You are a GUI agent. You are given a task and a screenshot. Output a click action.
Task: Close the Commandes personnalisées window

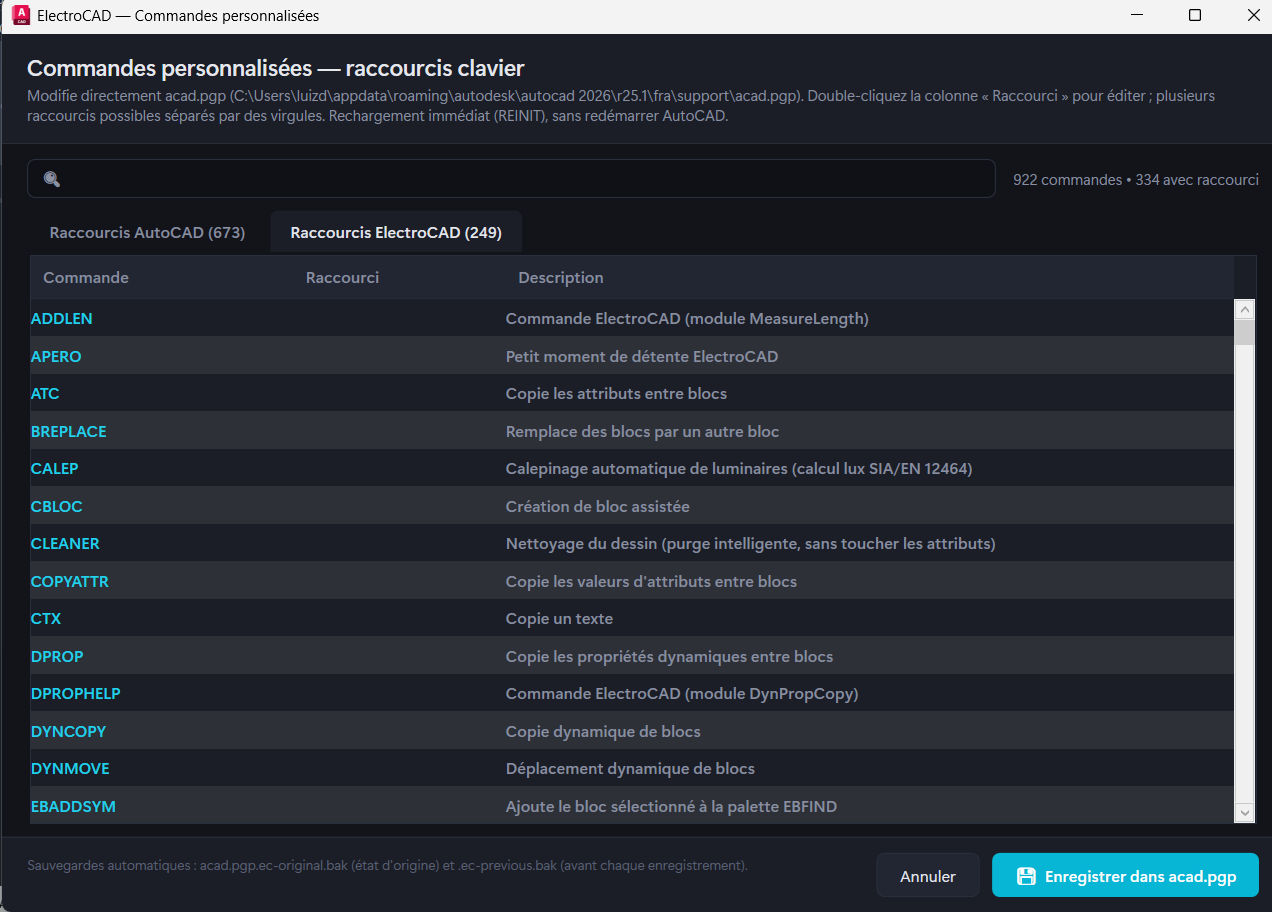[x=1253, y=16]
